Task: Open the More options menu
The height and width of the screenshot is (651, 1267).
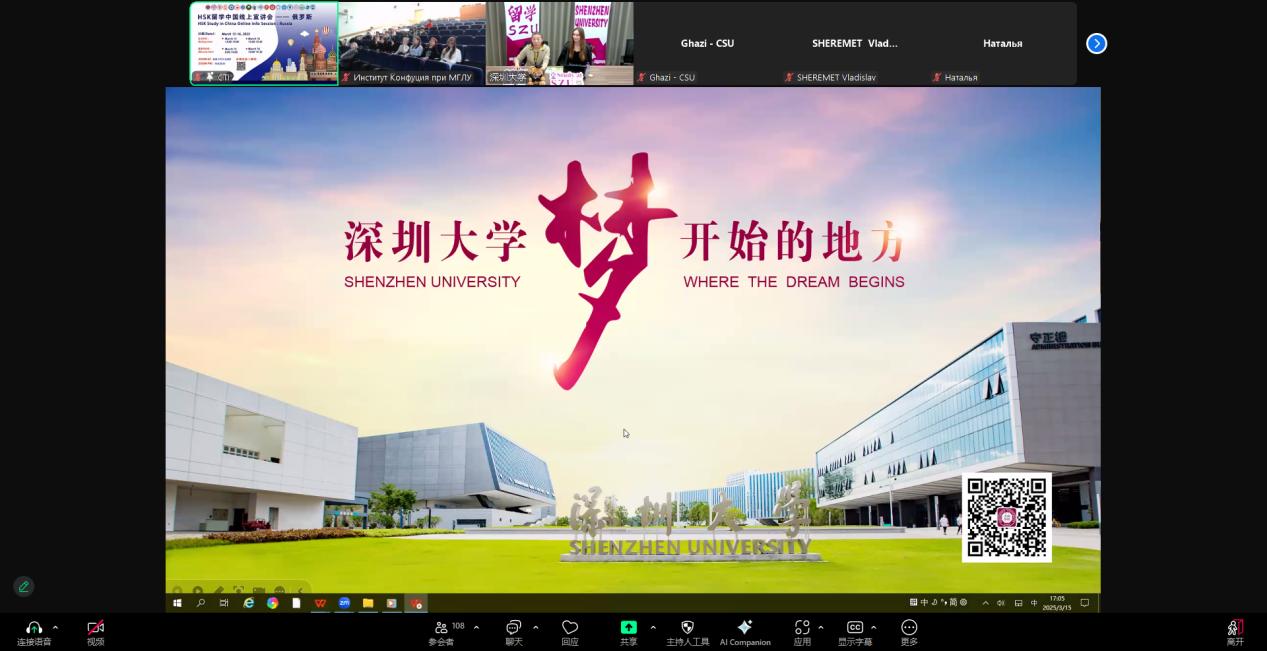Action: pyautogui.click(x=909, y=628)
